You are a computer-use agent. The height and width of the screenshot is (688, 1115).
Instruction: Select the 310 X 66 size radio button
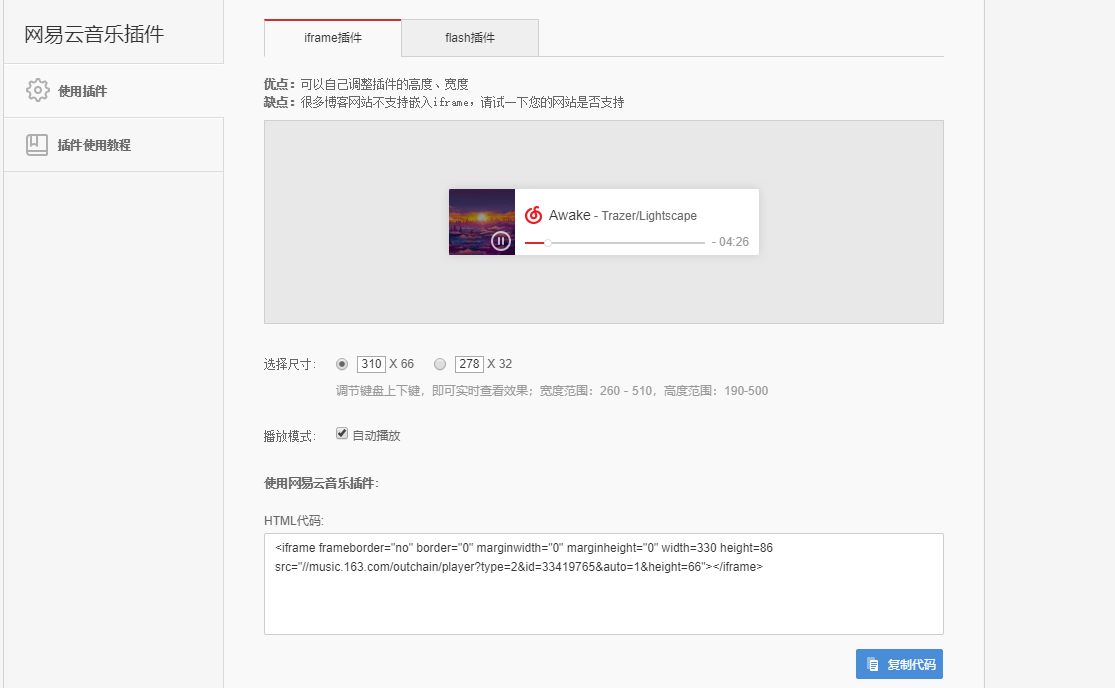(x=342, y=364)
